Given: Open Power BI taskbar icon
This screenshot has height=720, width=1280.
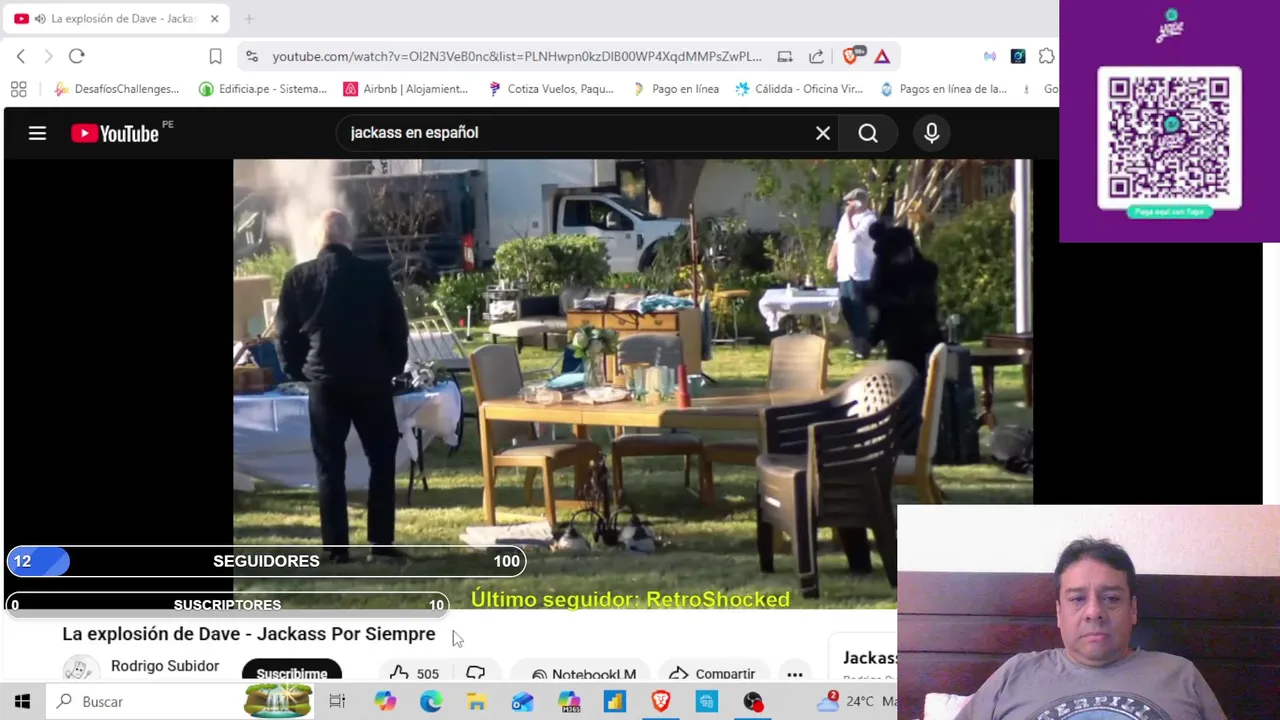Looking at the screenshot, I should pyautogui.click(x=615, y=702).
